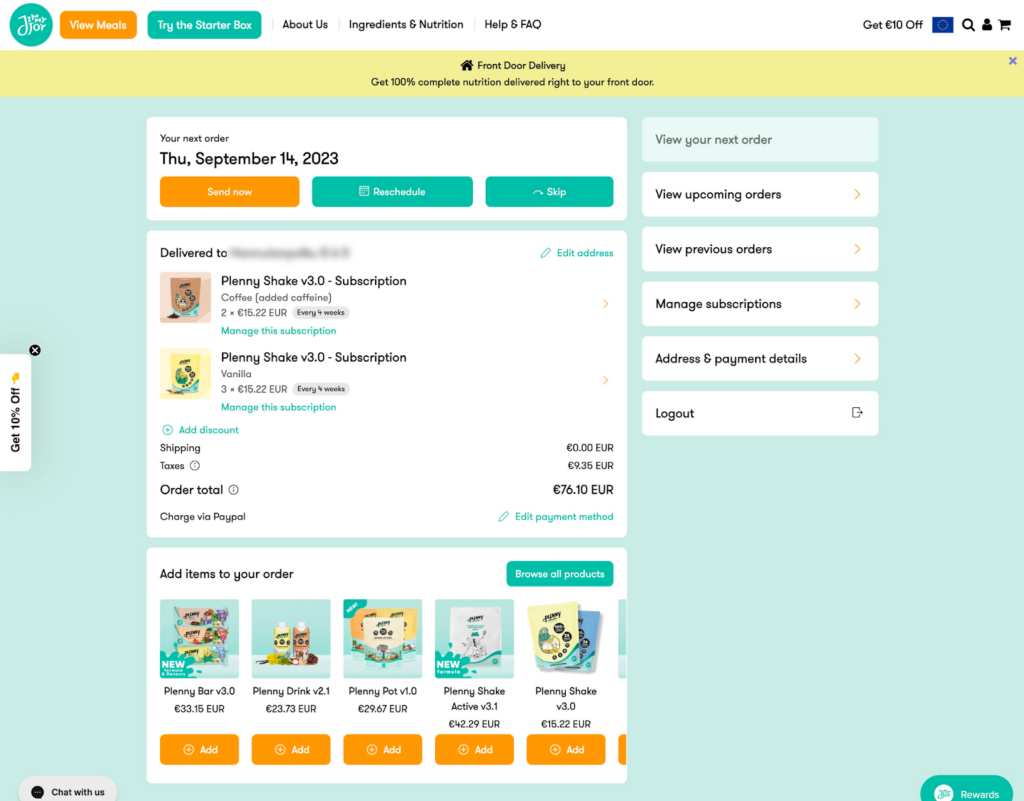Open View upcoming orders
The width and height of the screenshot is (1024, 801).
(760, 195)
